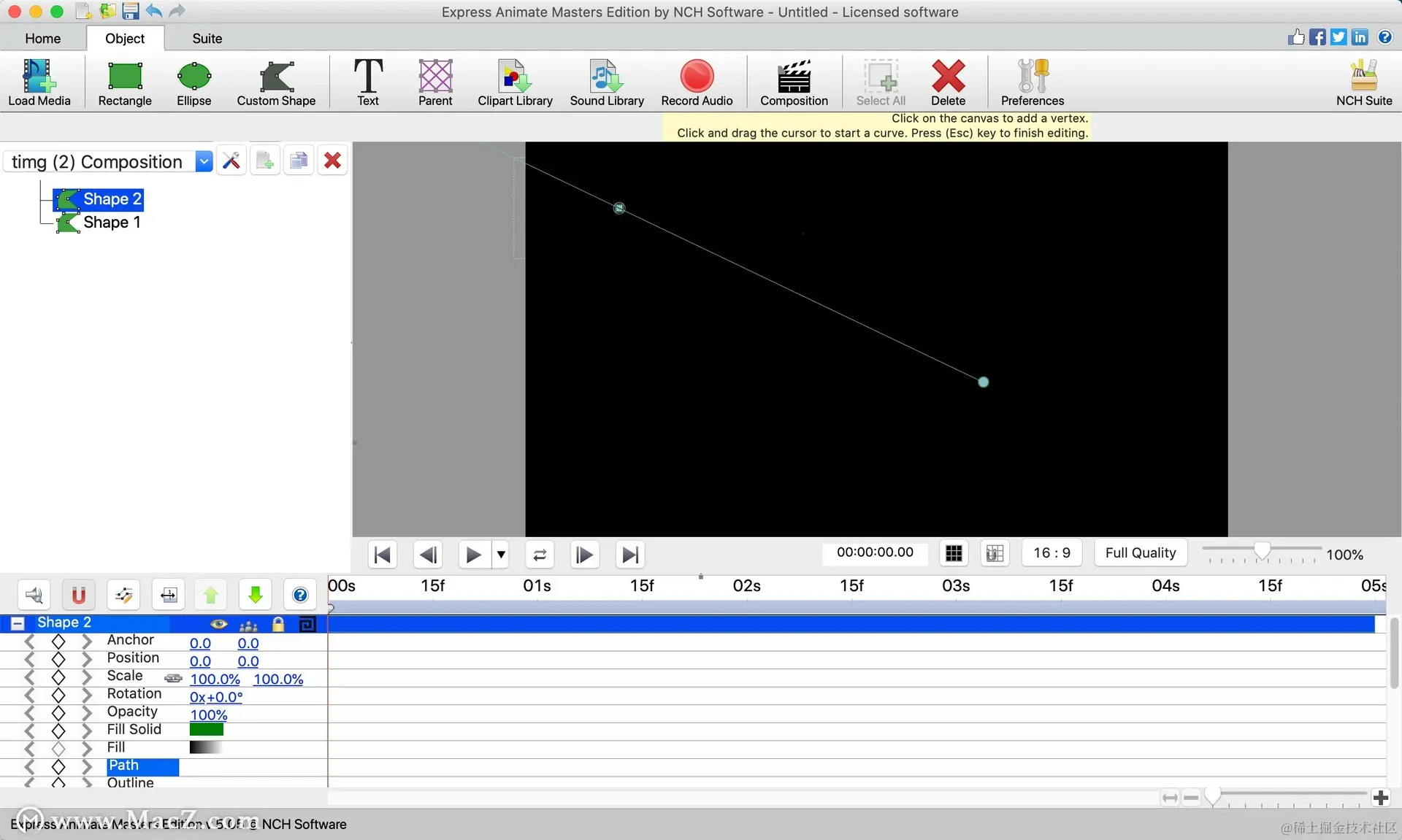The height and width of the screenshot is (840, 1402).
Task: Select Shape 1 in the tree
Action: tap(112, 223)
